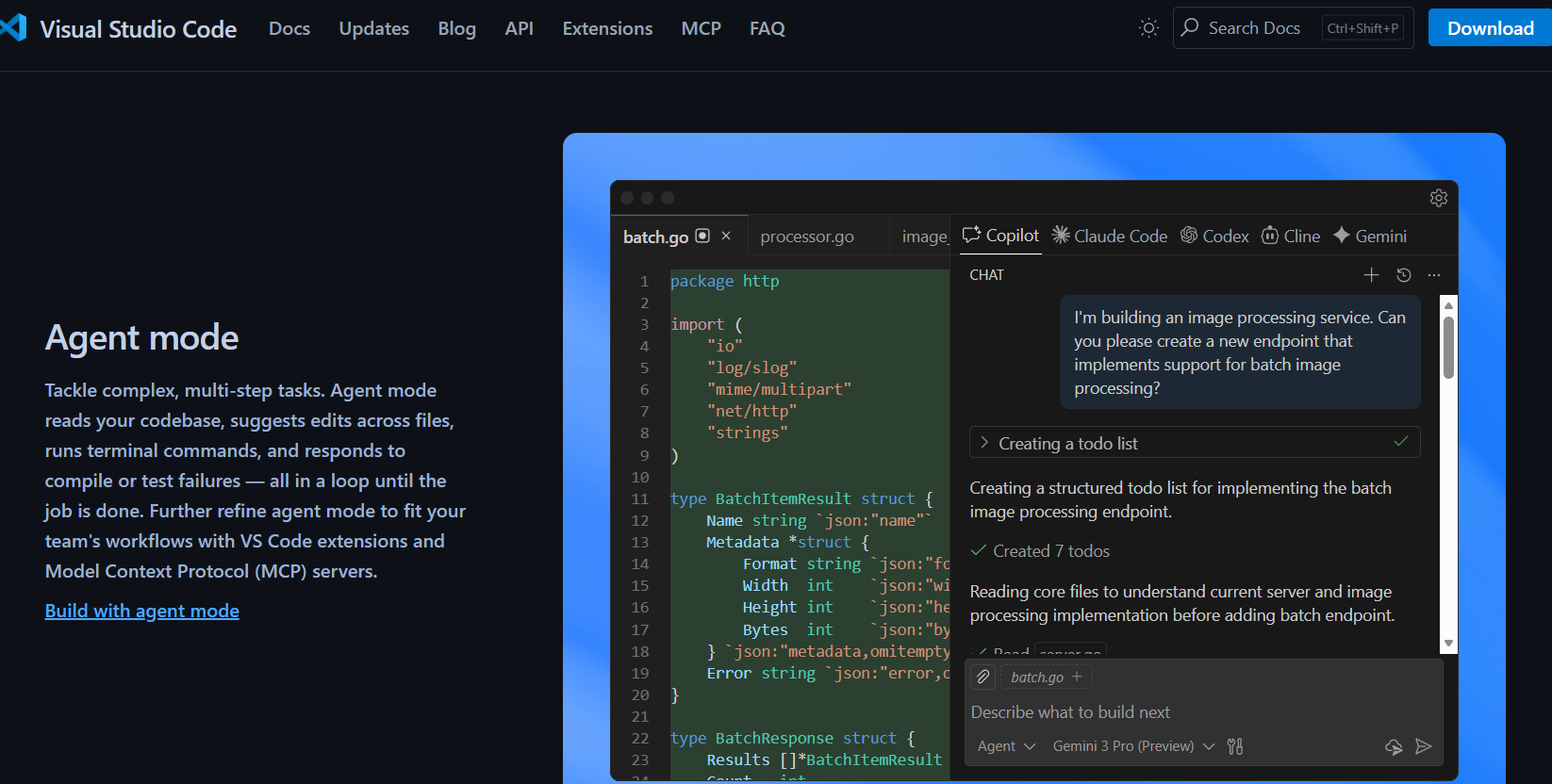Screen dimensions: 1552x784
Task: Switch to the Codex tab
Action: point(1214,236)
